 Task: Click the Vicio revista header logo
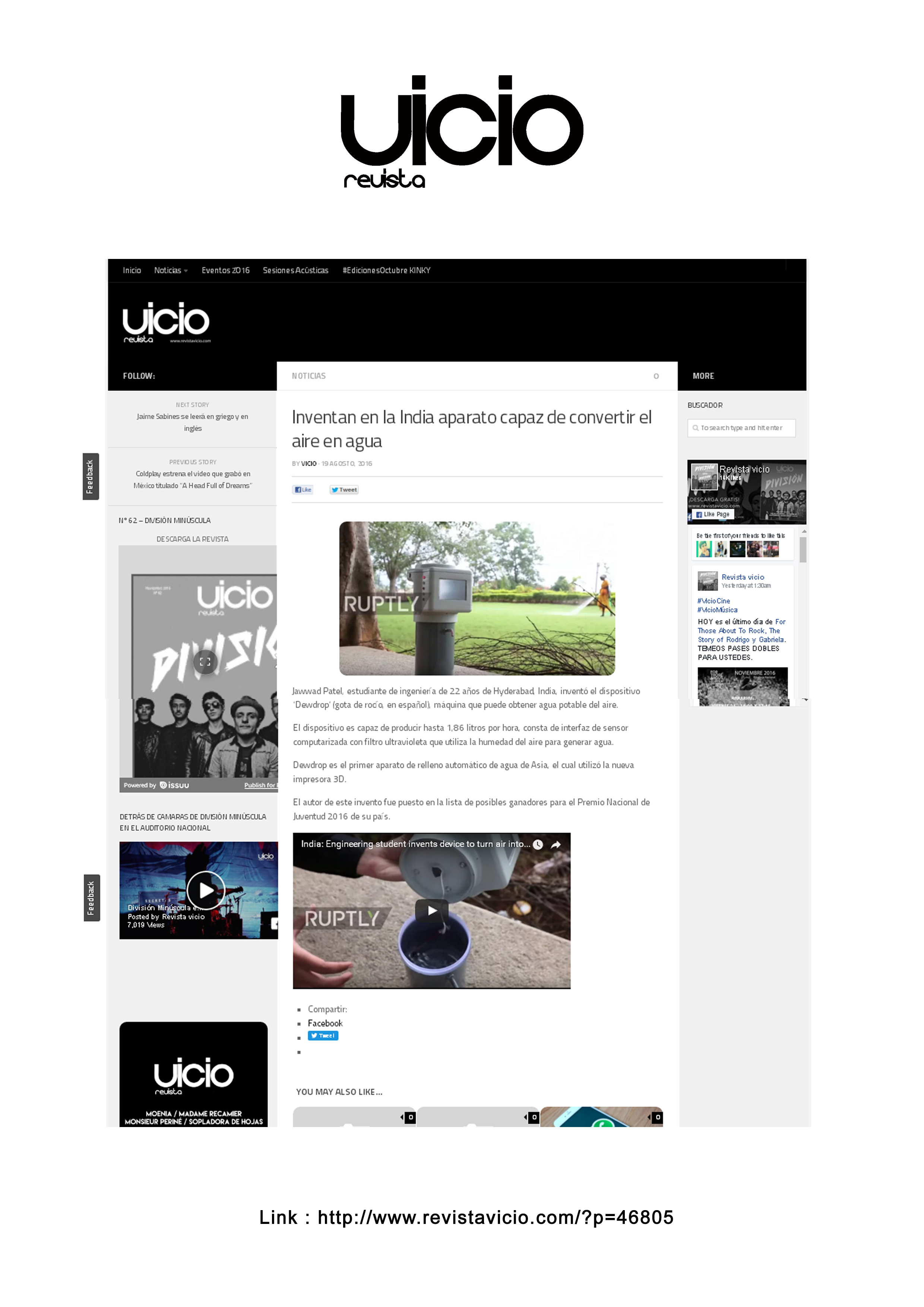pos(166,322)
